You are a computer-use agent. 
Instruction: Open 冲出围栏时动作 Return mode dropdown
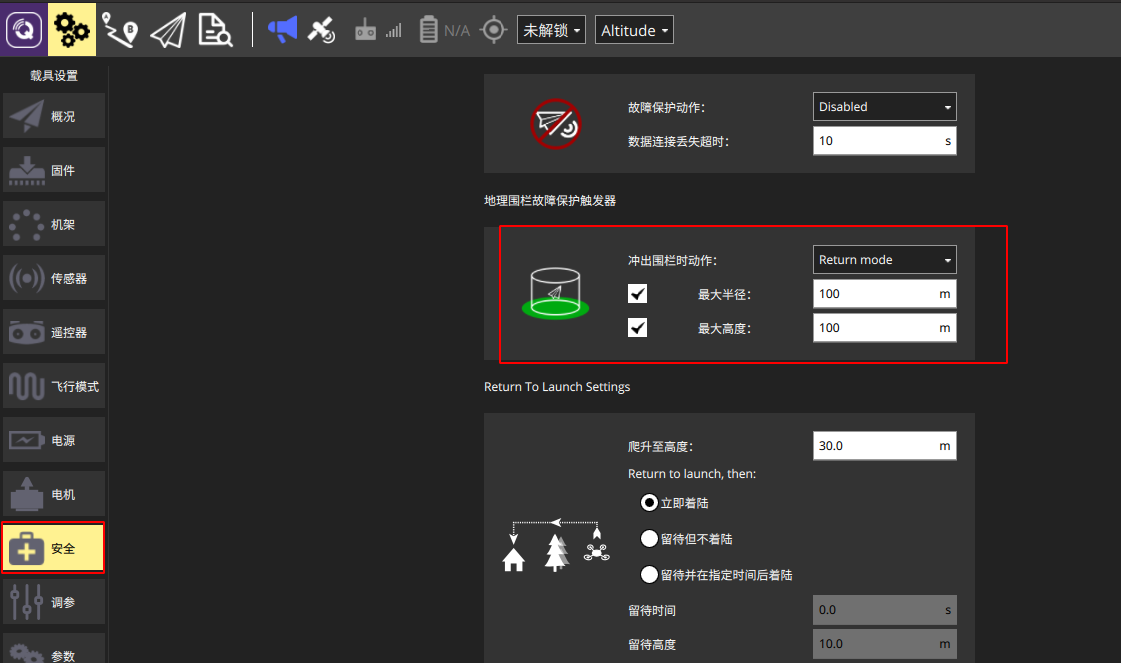(884, 260)
